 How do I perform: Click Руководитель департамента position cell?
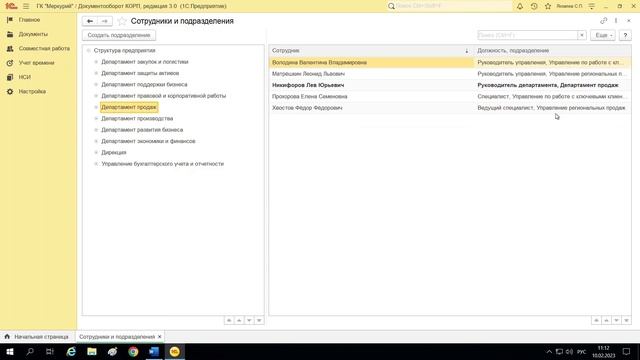click(548, 85)
